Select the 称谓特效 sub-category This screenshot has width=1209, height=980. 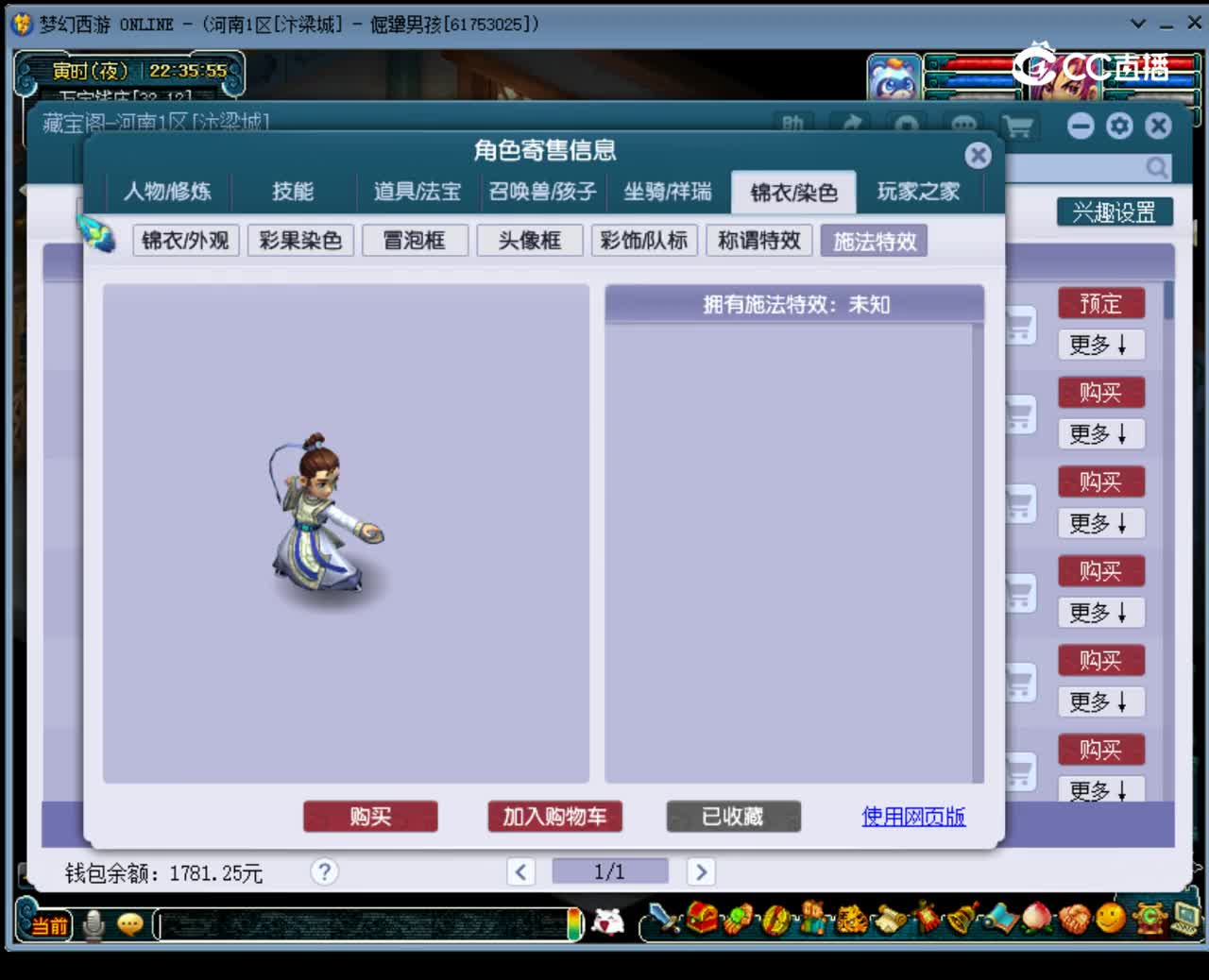pos(759,241)
